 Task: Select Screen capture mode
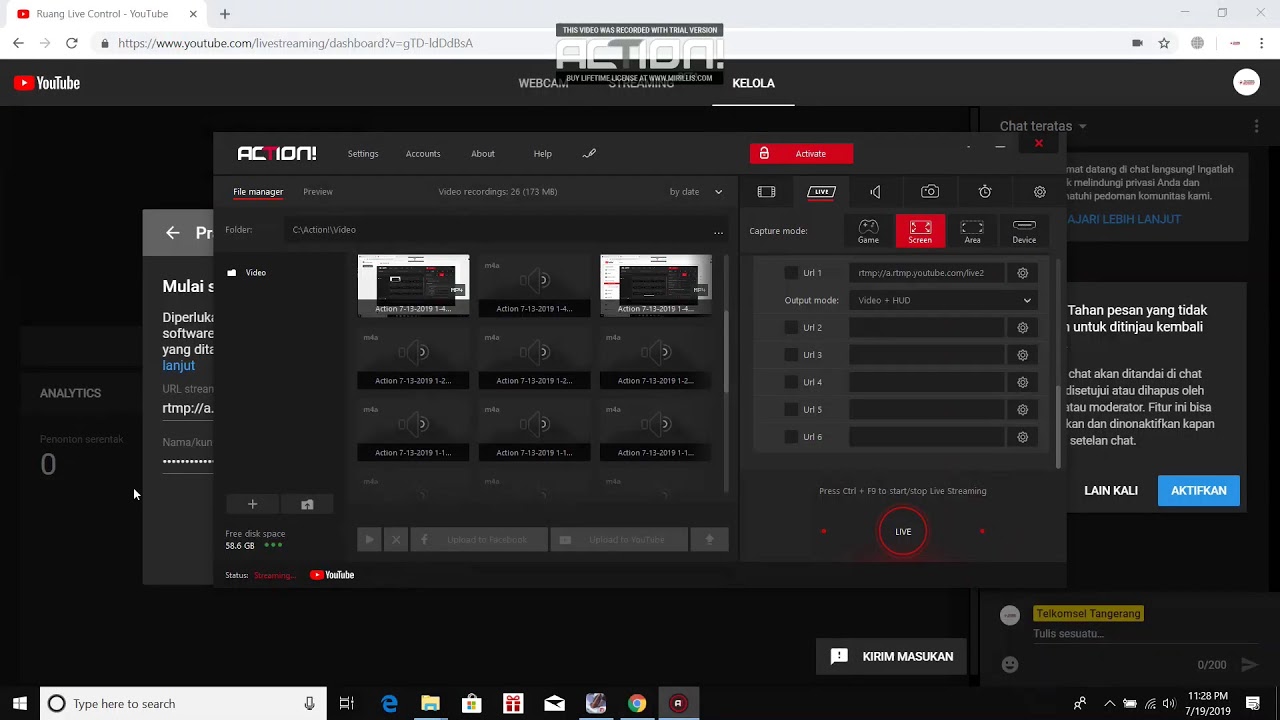pyautogui.click(x=920, y=231)
